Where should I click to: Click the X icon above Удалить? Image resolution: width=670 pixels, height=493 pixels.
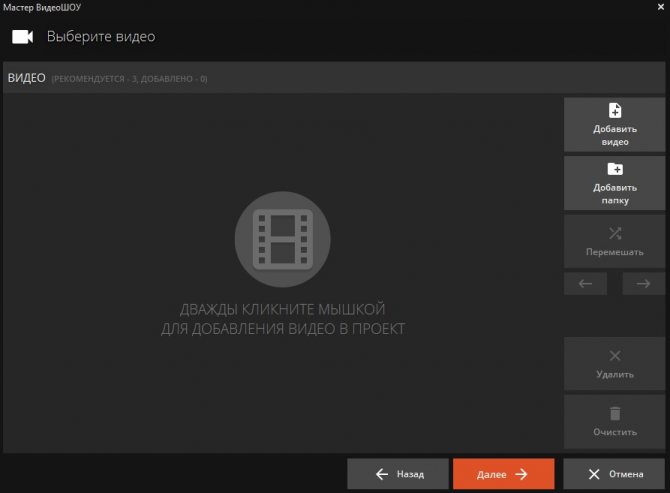point(615,356)
